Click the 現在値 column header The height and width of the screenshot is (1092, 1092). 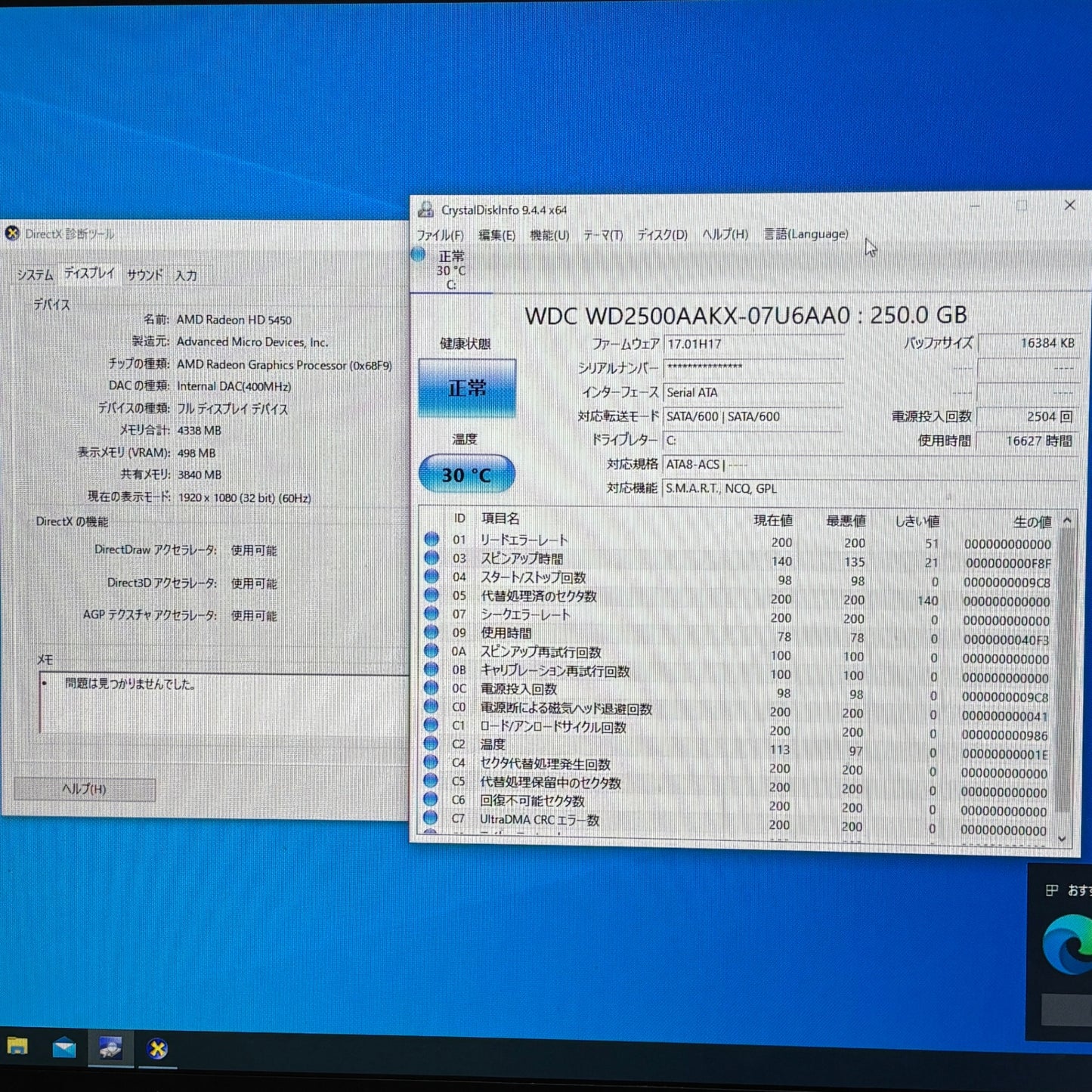(773, 520)
